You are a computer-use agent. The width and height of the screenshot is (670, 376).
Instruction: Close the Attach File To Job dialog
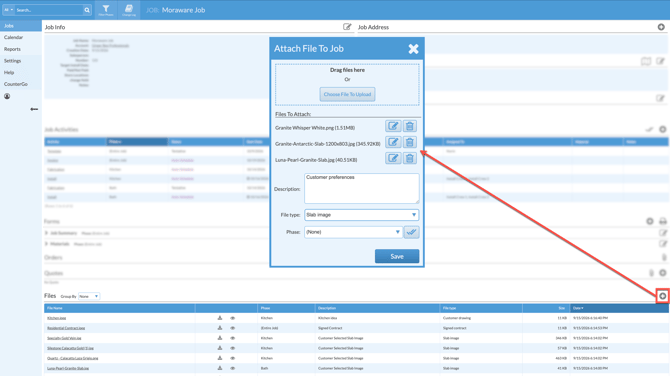413,49
